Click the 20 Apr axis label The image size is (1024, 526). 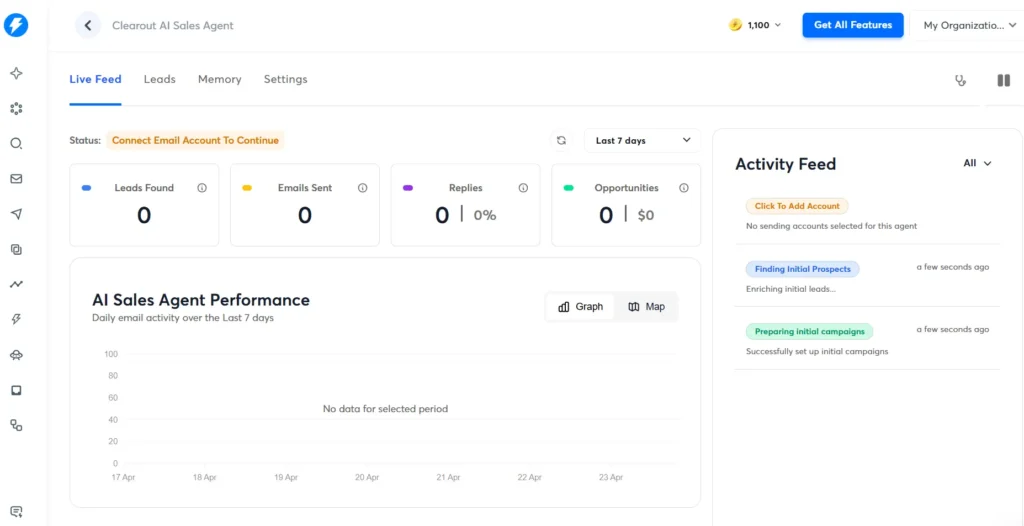pyautogui.click(x=367, y=478)
